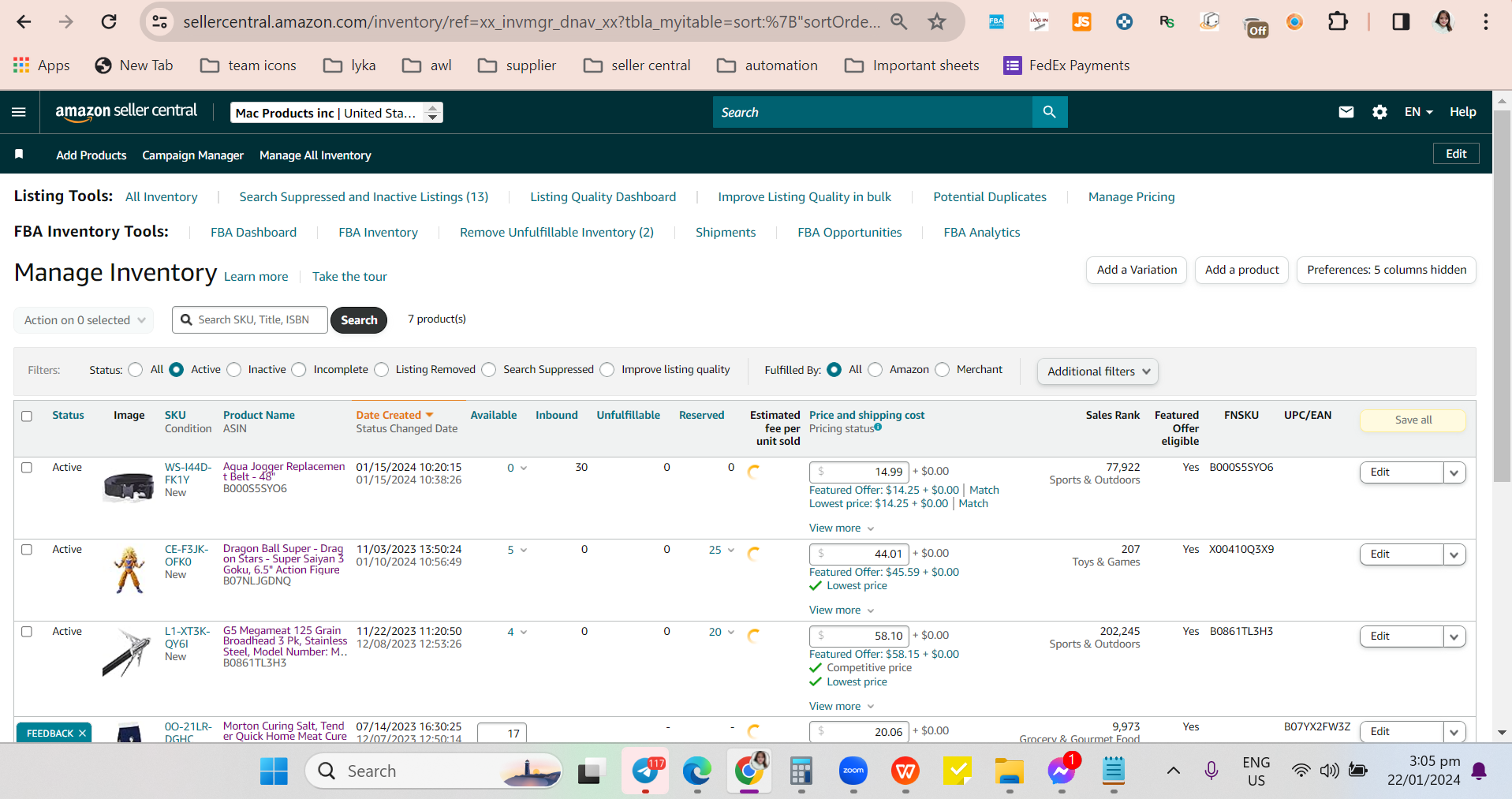Open Zoom from the taskbar
Viewport: 1512px width, 799px height.
click(853, 771)
